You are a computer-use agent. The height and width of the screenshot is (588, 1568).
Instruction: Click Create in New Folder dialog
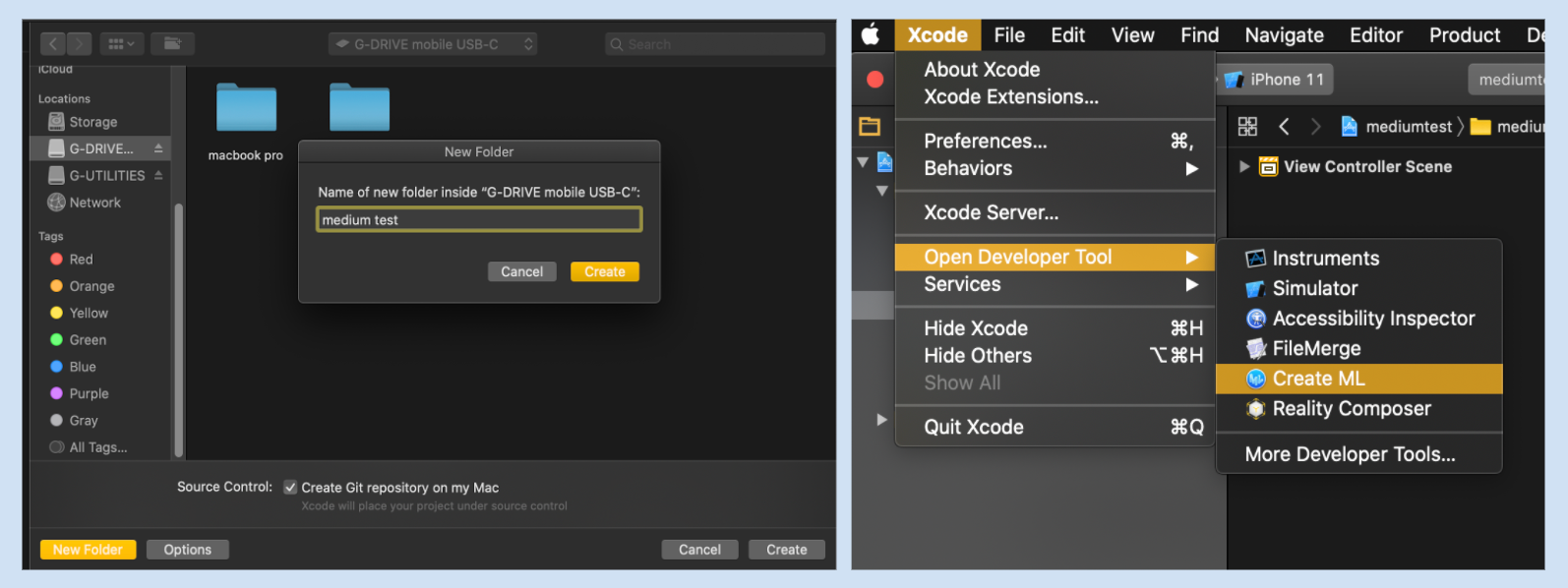coord(605,271)
